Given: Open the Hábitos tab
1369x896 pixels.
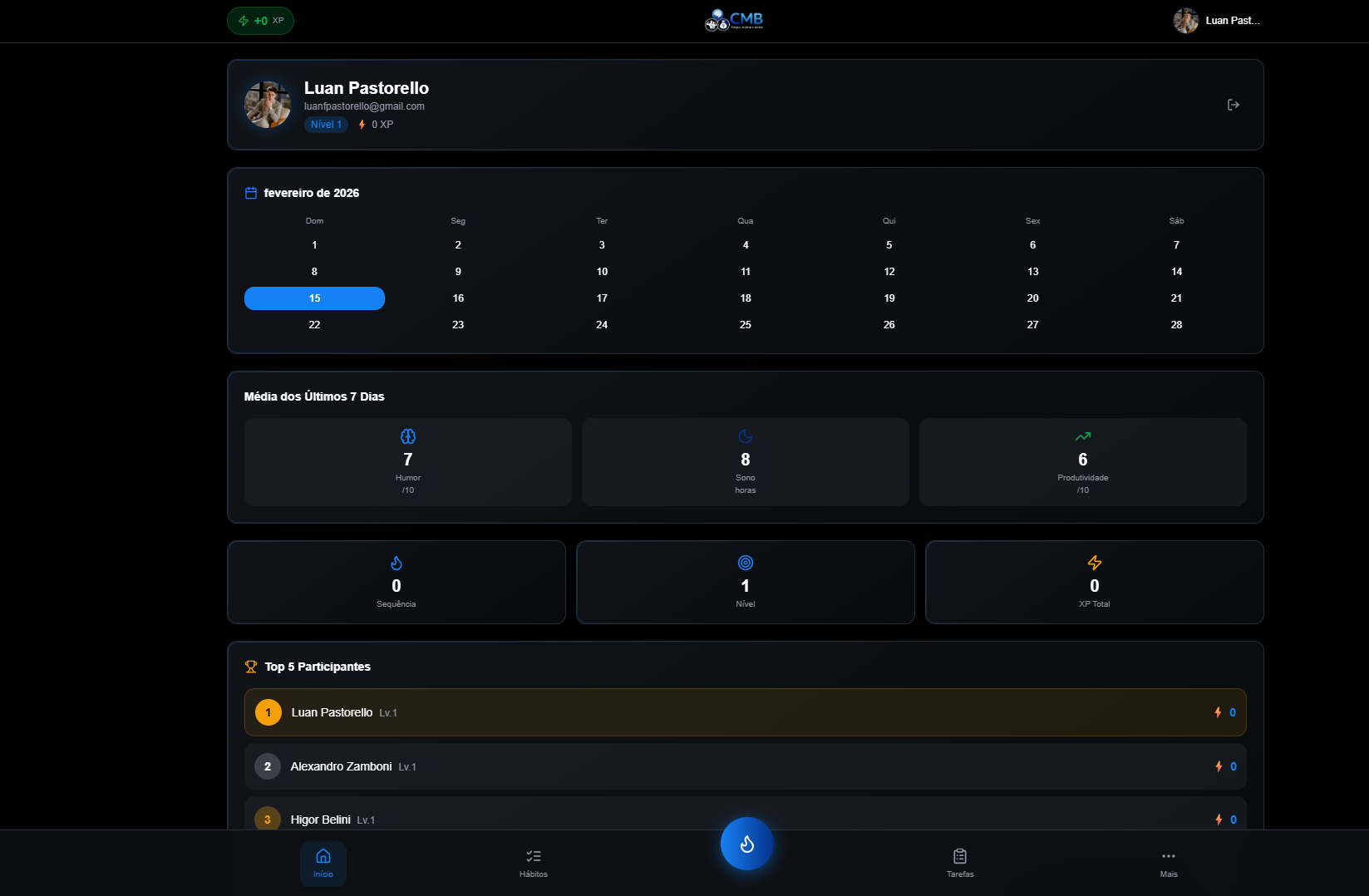Looking at the screenshot, I should pyautogui.click(x=534, y=863).
